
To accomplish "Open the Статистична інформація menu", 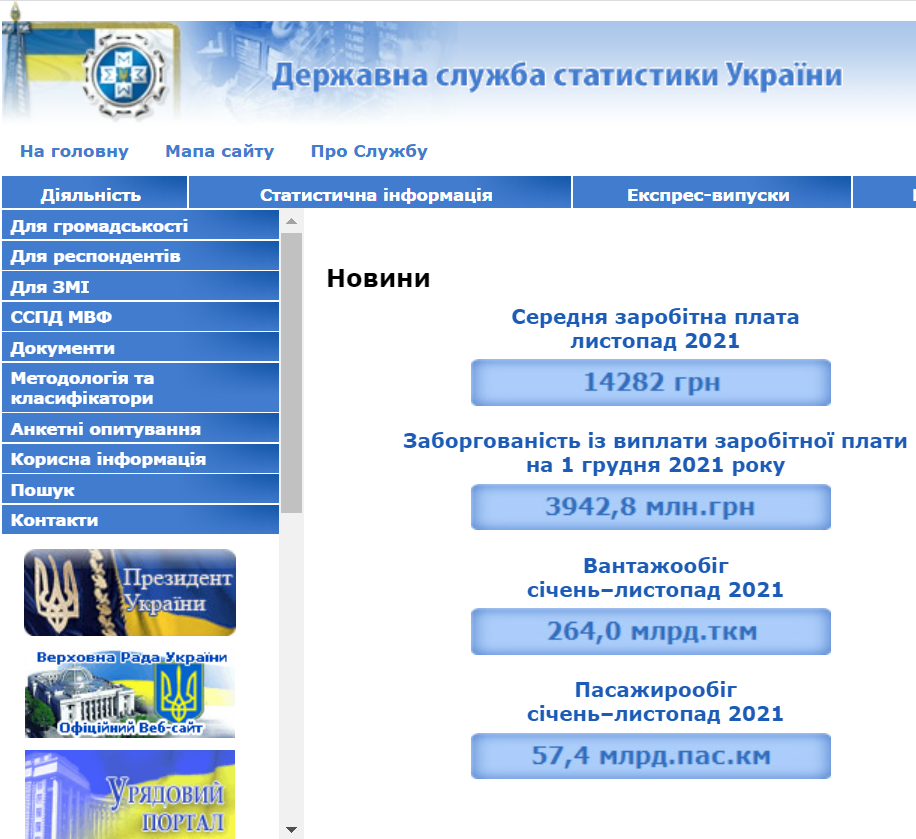I will click(378, 192).
